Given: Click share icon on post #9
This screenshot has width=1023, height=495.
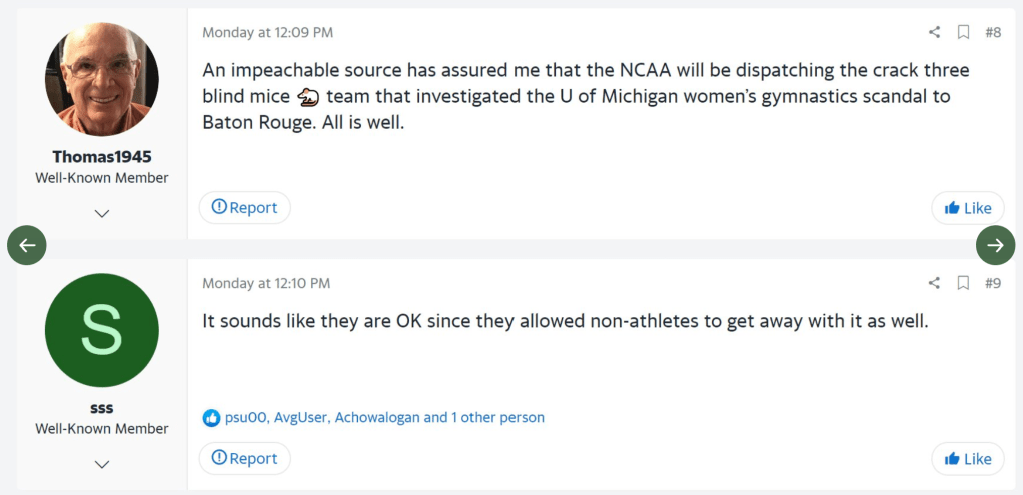Looking at the screenshot, I should (x=934, y=283).
